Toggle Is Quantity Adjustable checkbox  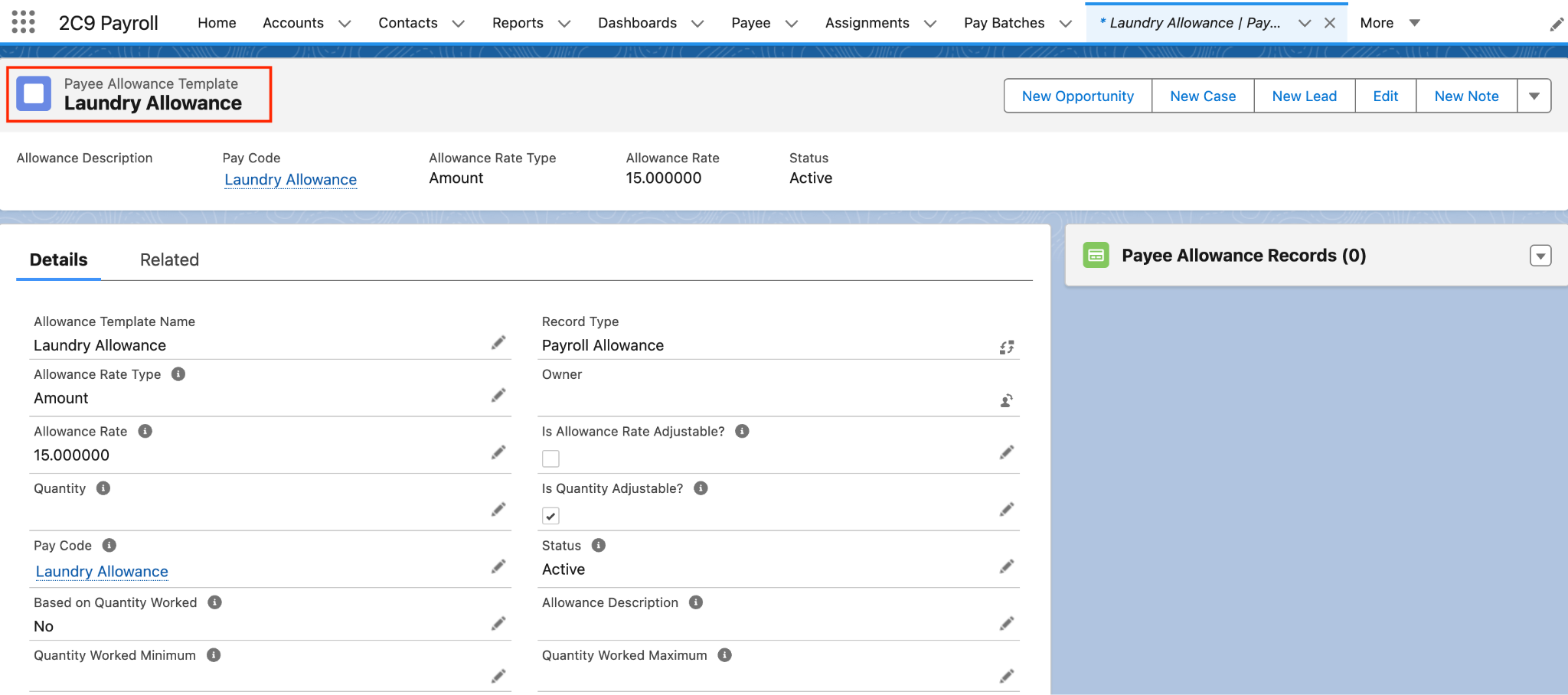pyautogui.click(x=550, y=516)
